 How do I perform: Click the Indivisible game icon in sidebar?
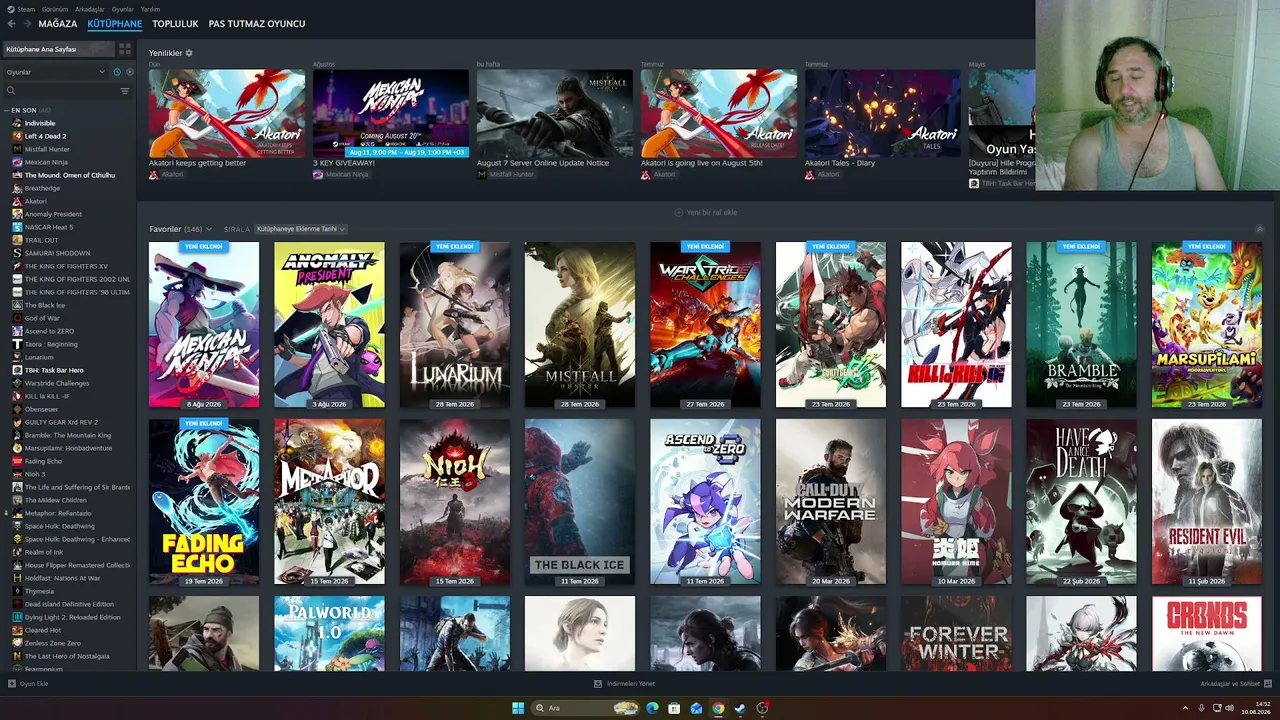click(17, 123)
